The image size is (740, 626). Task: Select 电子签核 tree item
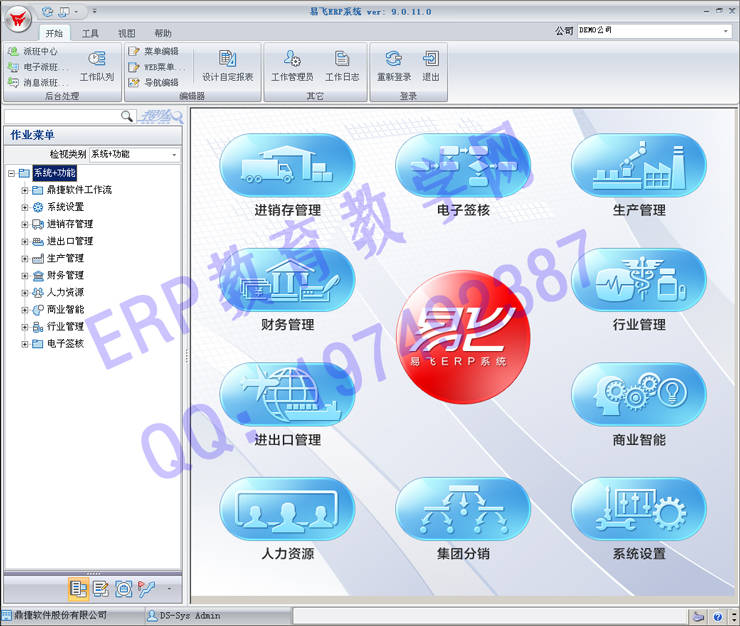pyautogui.click(x=66, y=344)
